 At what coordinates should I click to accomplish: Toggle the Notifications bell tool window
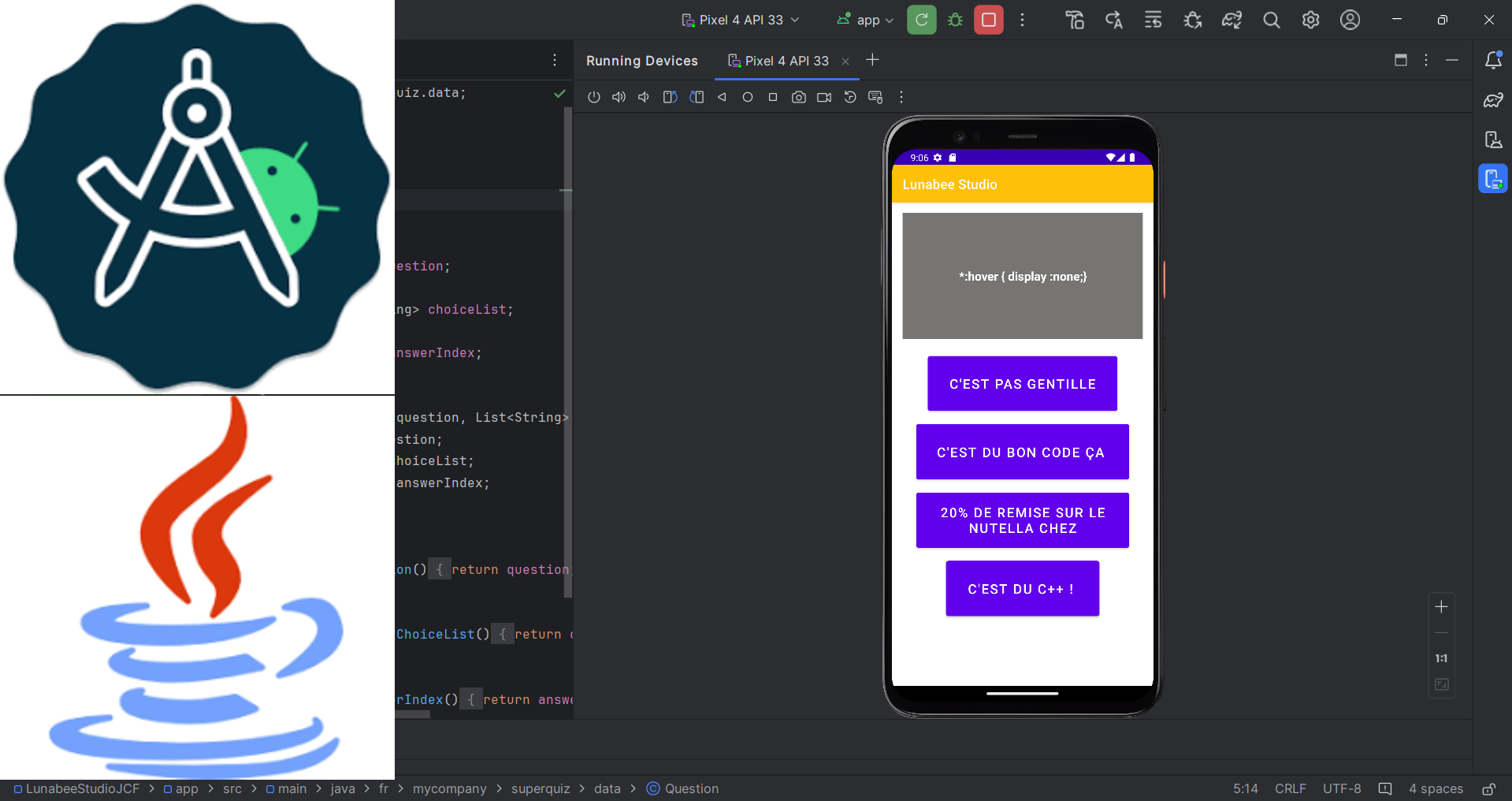(x=1492, y=61)
